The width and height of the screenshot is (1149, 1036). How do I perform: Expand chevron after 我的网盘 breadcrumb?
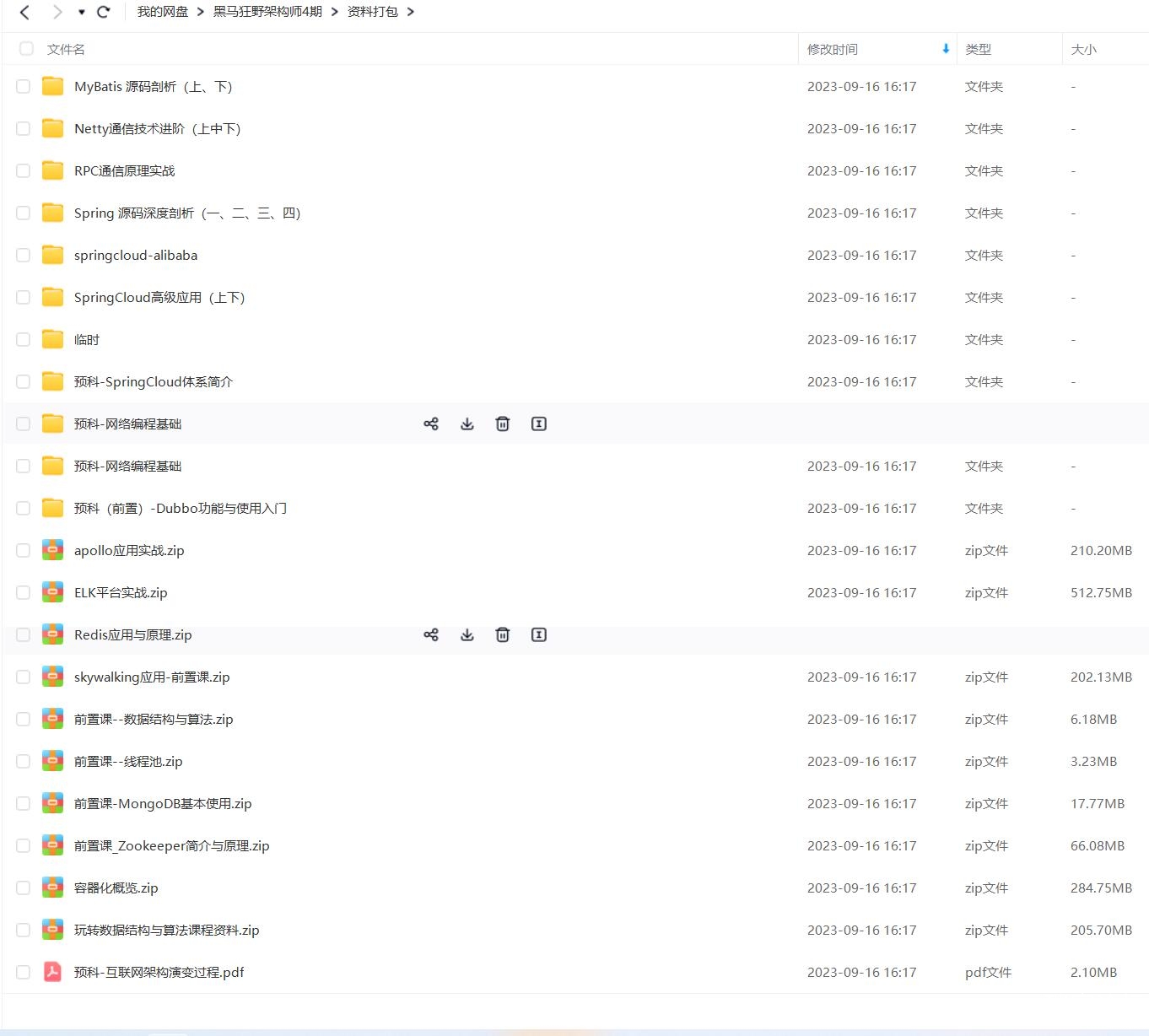(x=201, y=12)
